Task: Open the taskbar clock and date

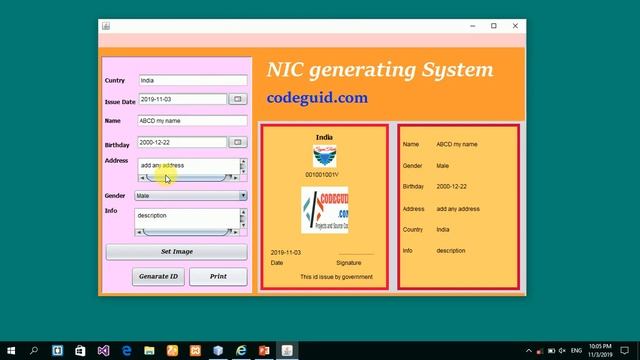Action: (600, 351)
